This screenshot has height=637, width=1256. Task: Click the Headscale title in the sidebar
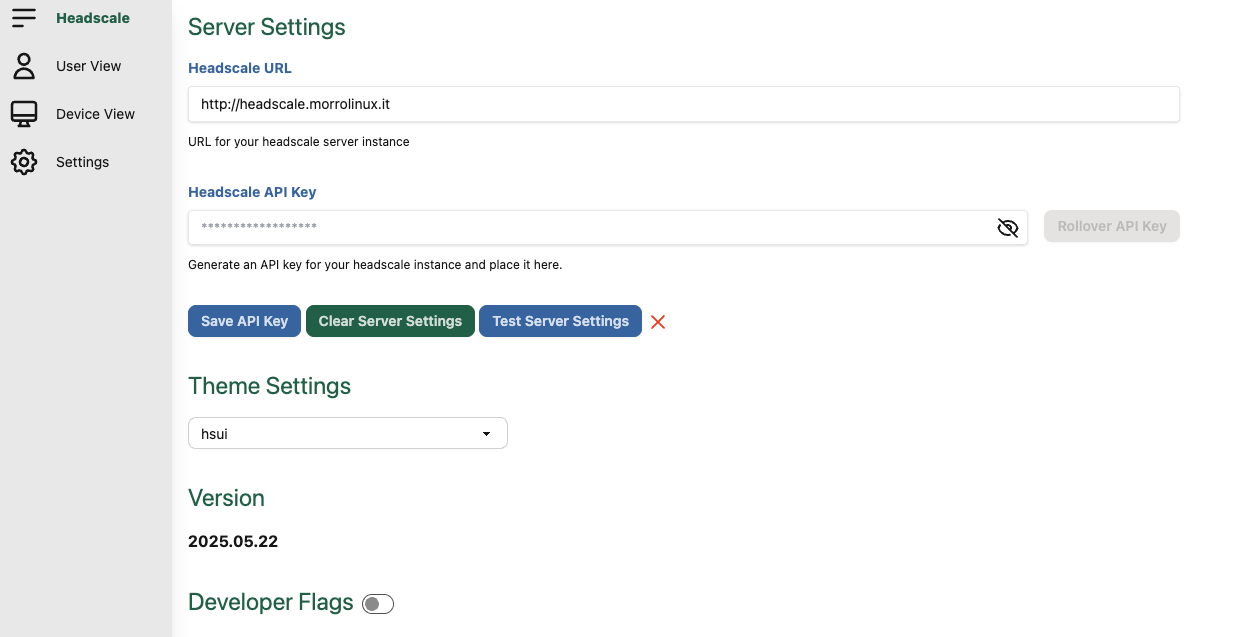tap(93, 17)
